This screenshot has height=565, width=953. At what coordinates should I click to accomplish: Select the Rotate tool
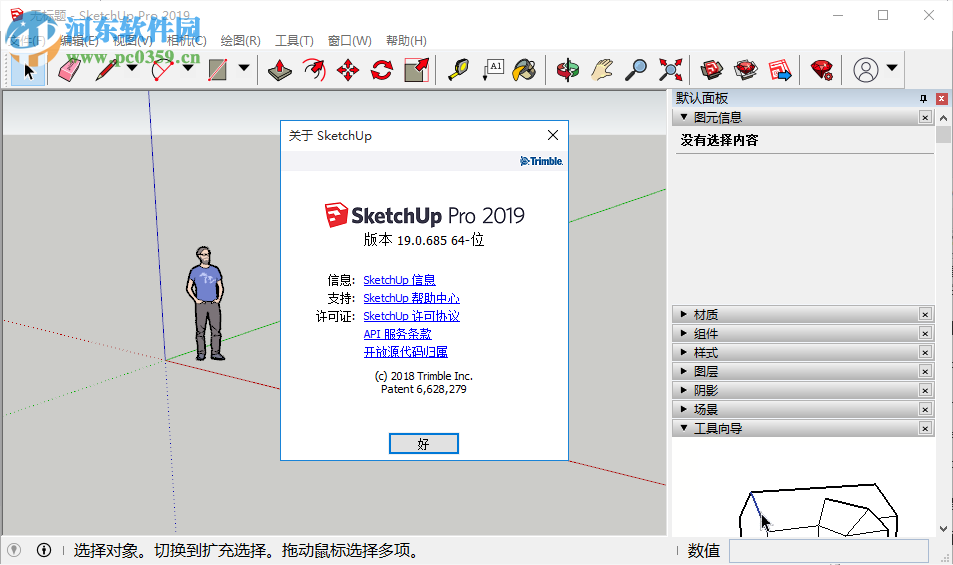coord(382,70)
